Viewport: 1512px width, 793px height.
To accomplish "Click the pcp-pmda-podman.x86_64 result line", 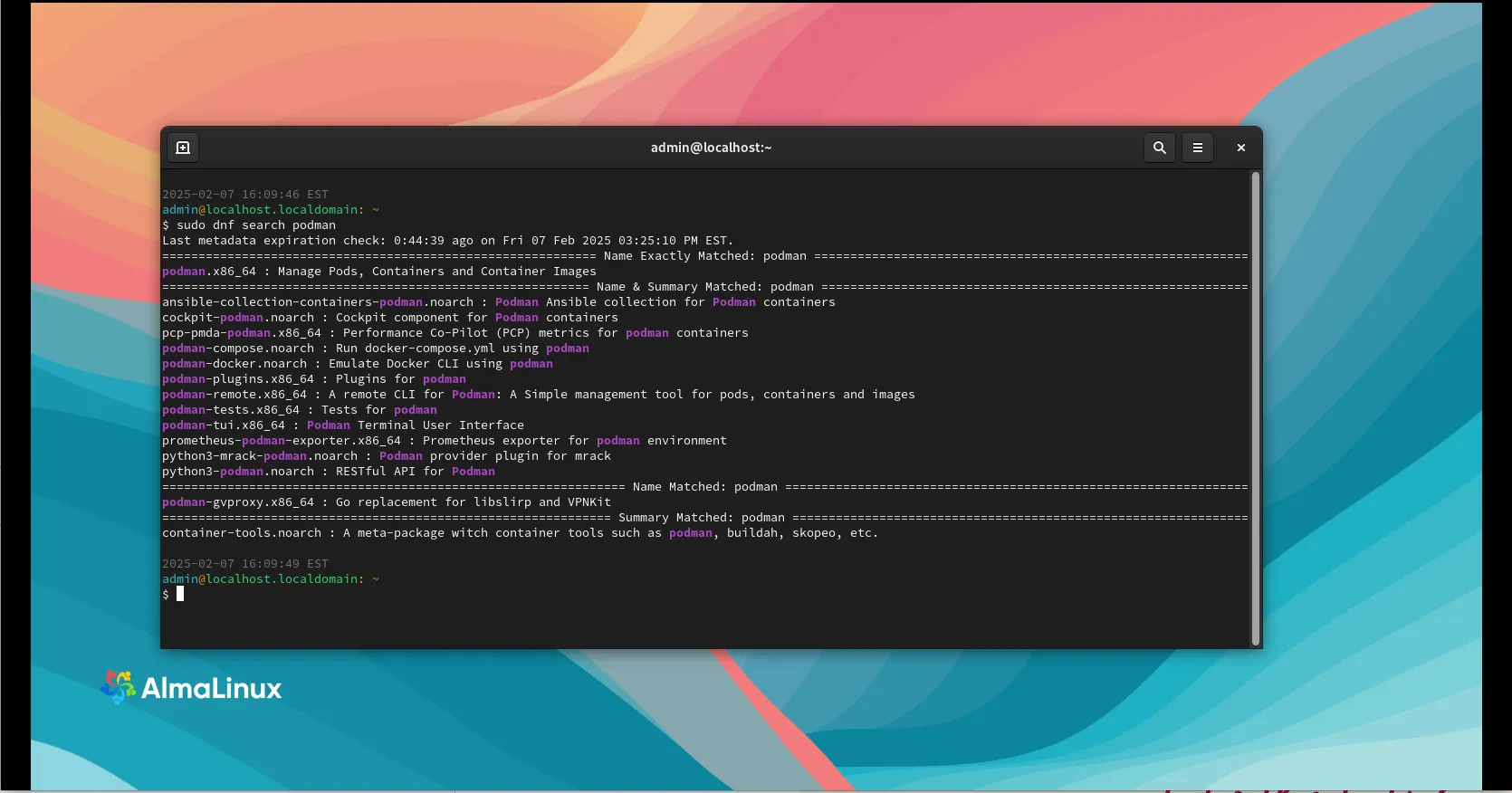I will point(455,333).
